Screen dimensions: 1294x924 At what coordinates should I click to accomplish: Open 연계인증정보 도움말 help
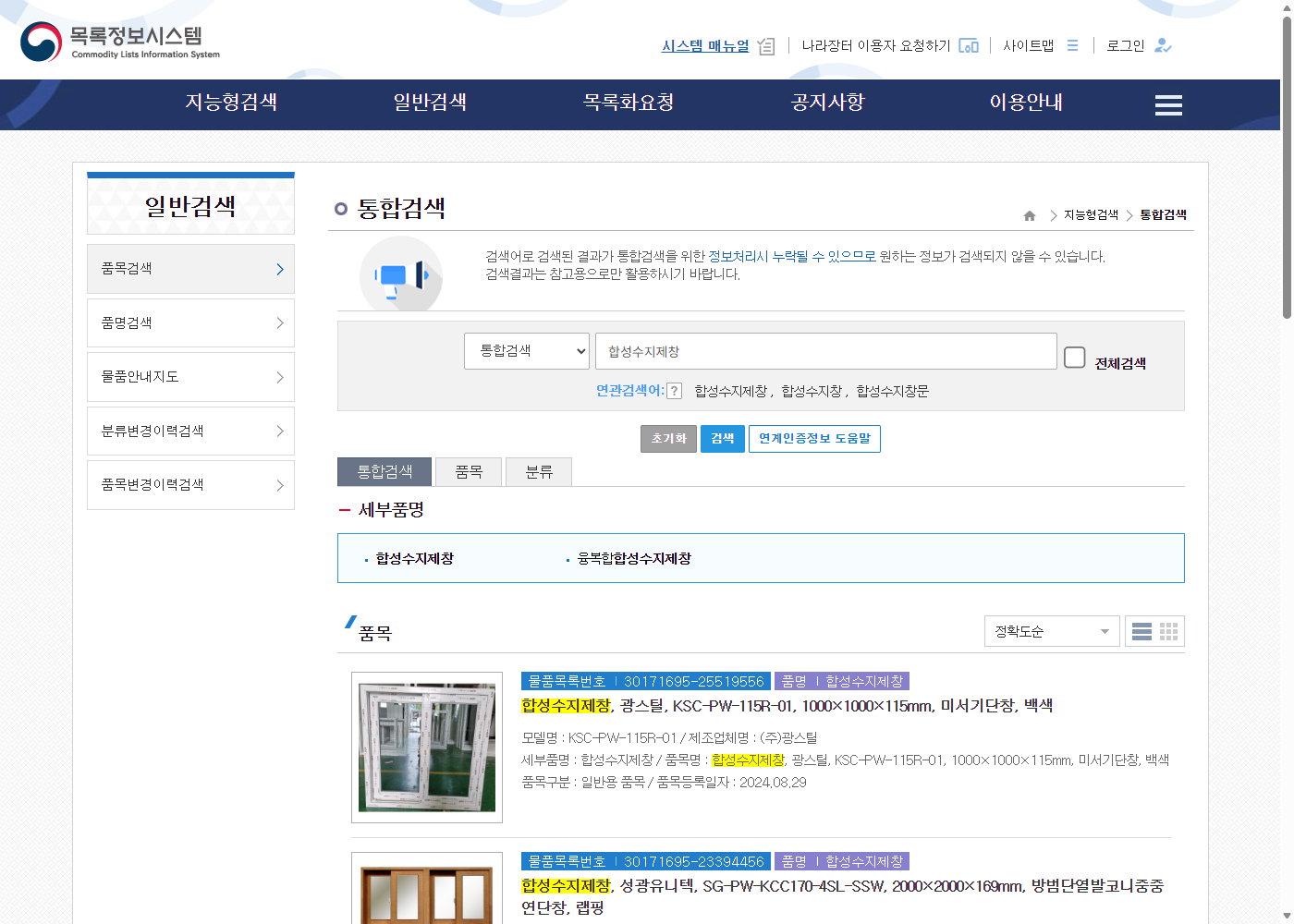point(814,439)
